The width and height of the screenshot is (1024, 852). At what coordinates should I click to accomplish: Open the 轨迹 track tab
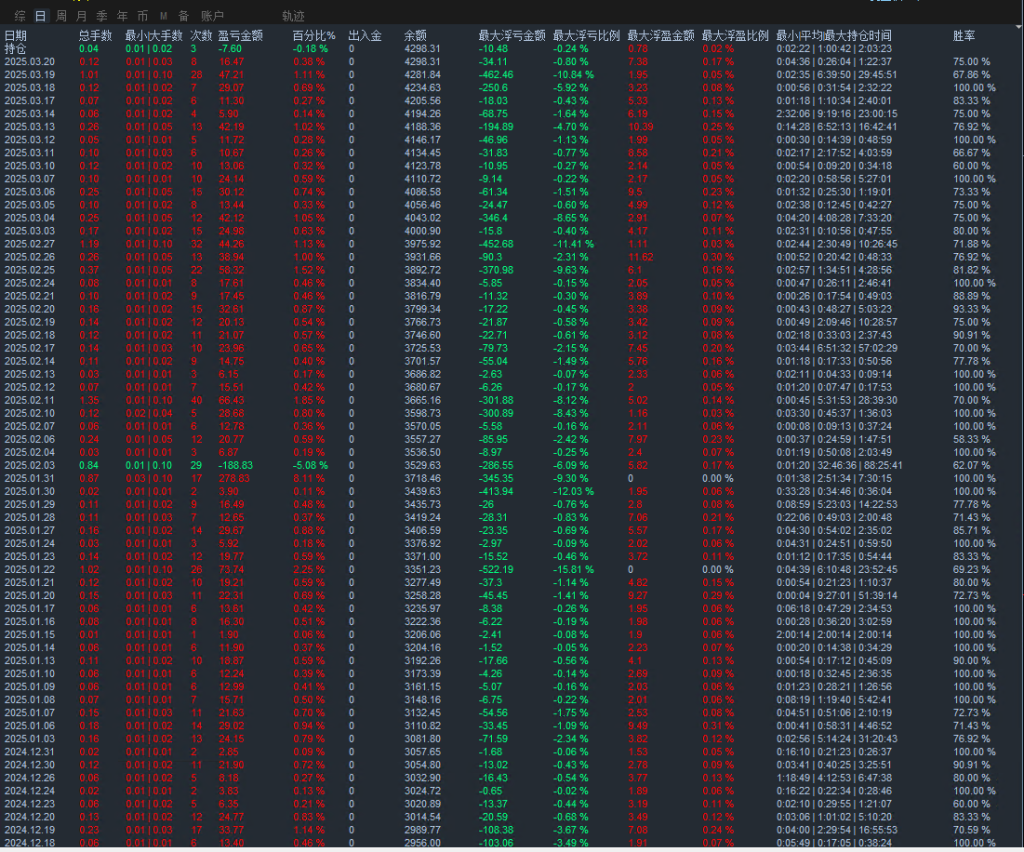tap(293, 16)
